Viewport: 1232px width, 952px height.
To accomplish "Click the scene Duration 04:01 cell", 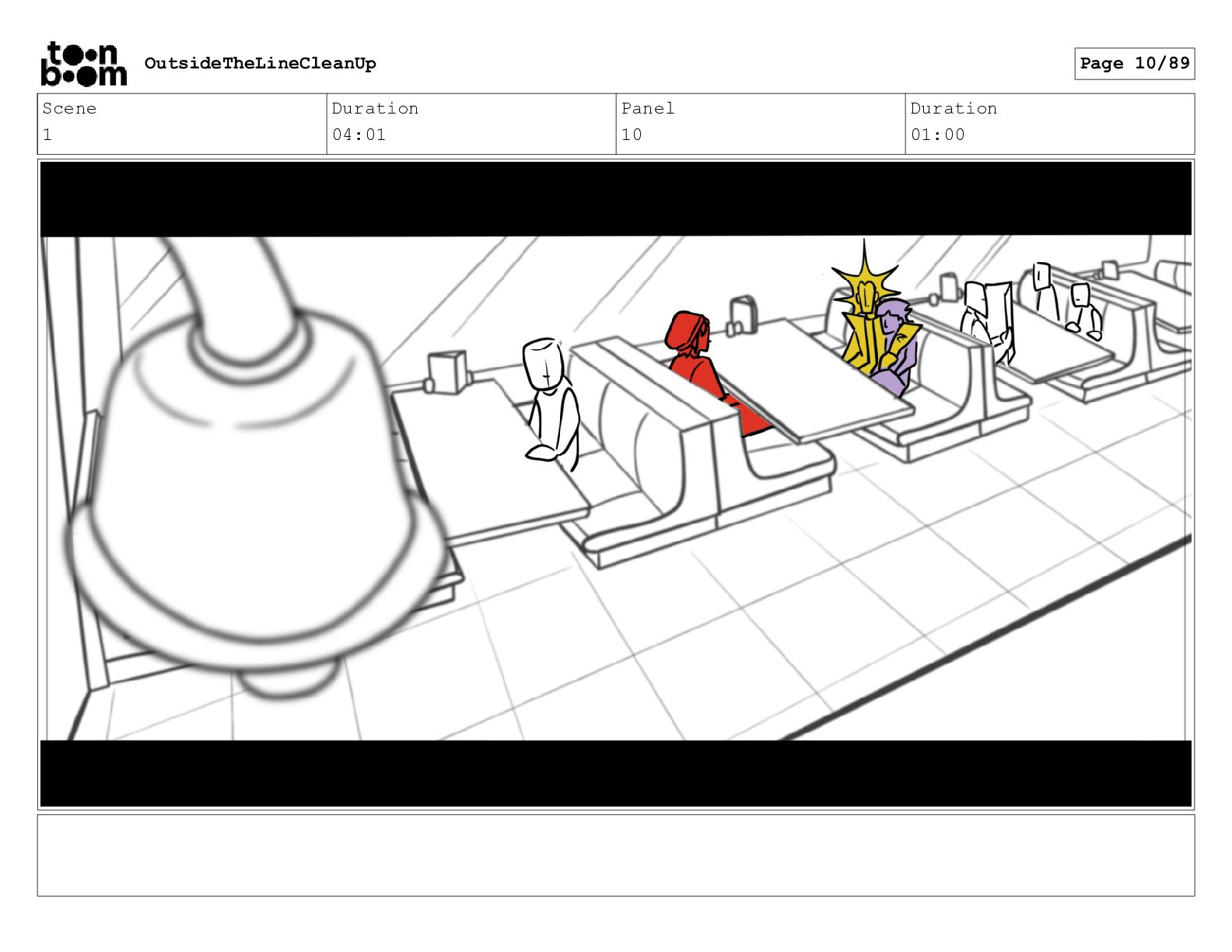I will [x=471, y=124].
